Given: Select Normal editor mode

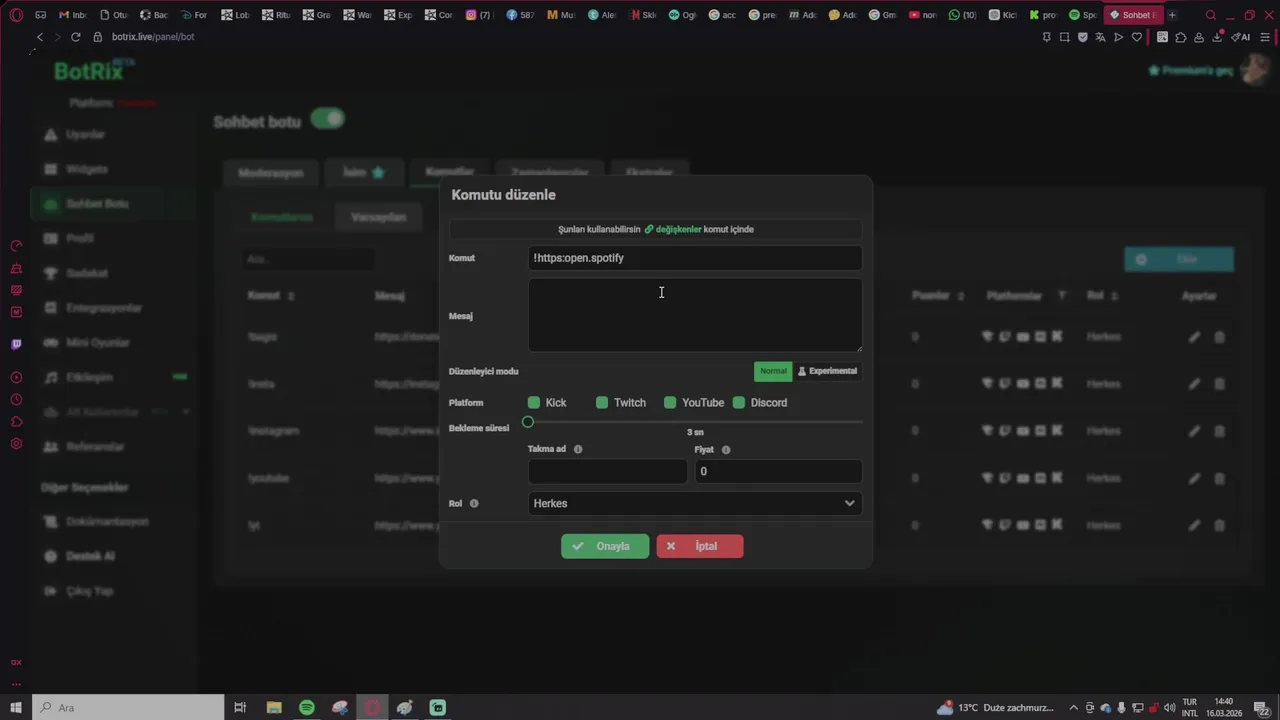Looking at the screenshot, I should point(773,371).
